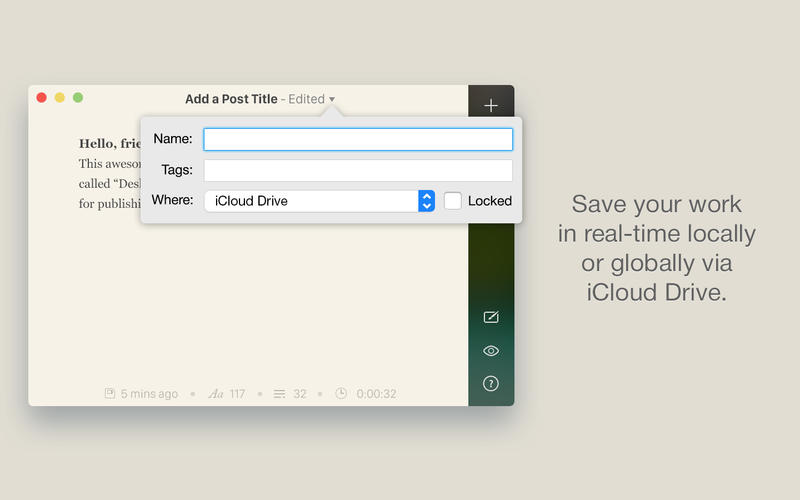The image size is (800, 500).
Task: Close the window with red button
Action: point(42,97)
